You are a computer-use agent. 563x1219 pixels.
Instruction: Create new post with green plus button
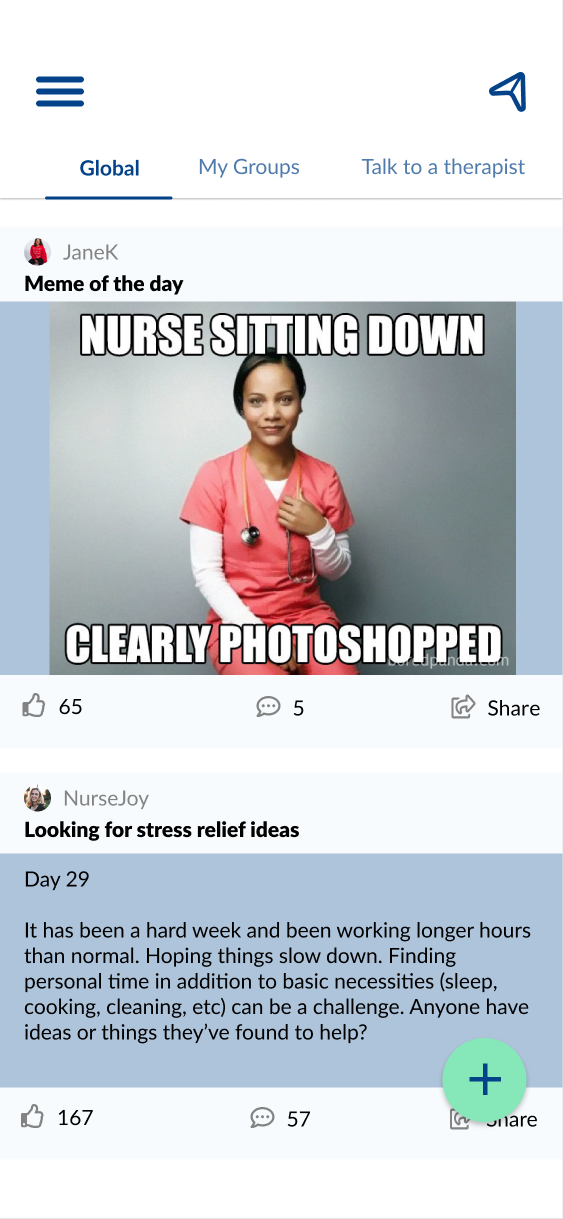coord(485,1080)
